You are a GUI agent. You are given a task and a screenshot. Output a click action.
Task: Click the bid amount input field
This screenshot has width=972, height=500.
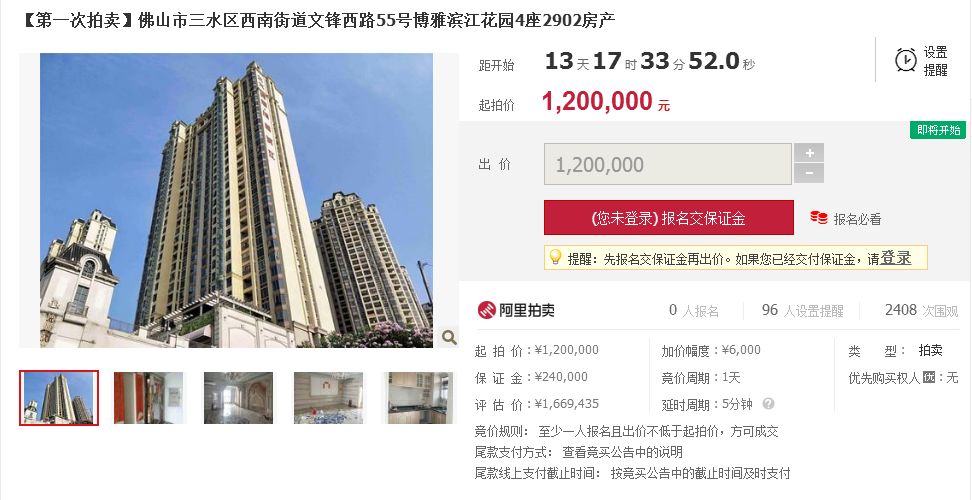[668, 164]
